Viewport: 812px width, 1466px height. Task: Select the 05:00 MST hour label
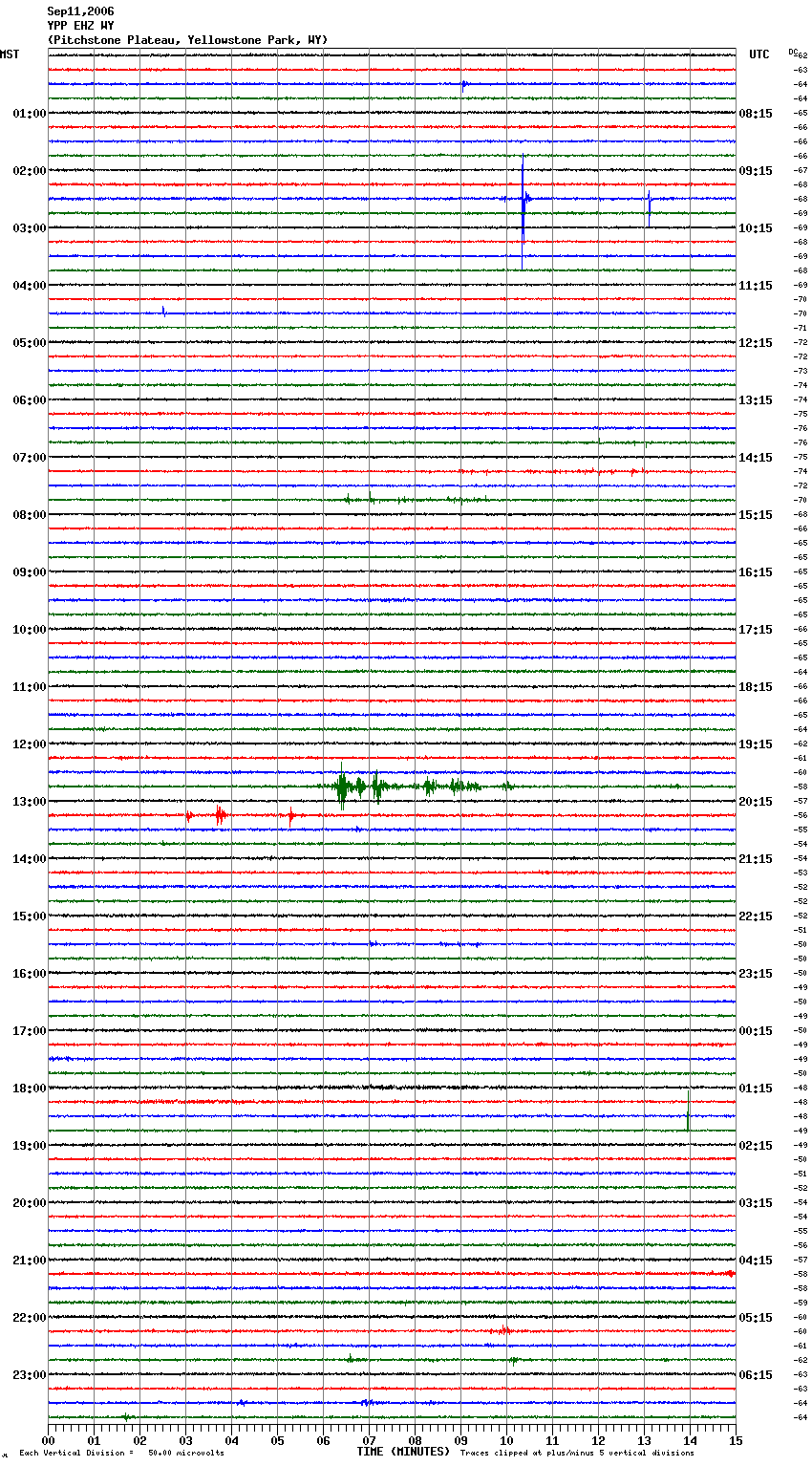point(30,343)
